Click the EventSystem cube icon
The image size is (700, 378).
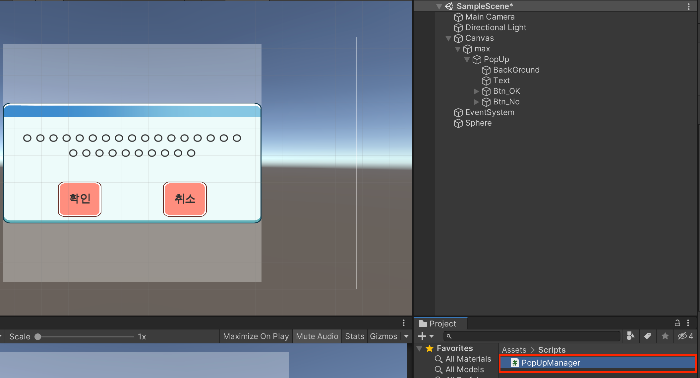pyautogui.click(x=458, y=112)
